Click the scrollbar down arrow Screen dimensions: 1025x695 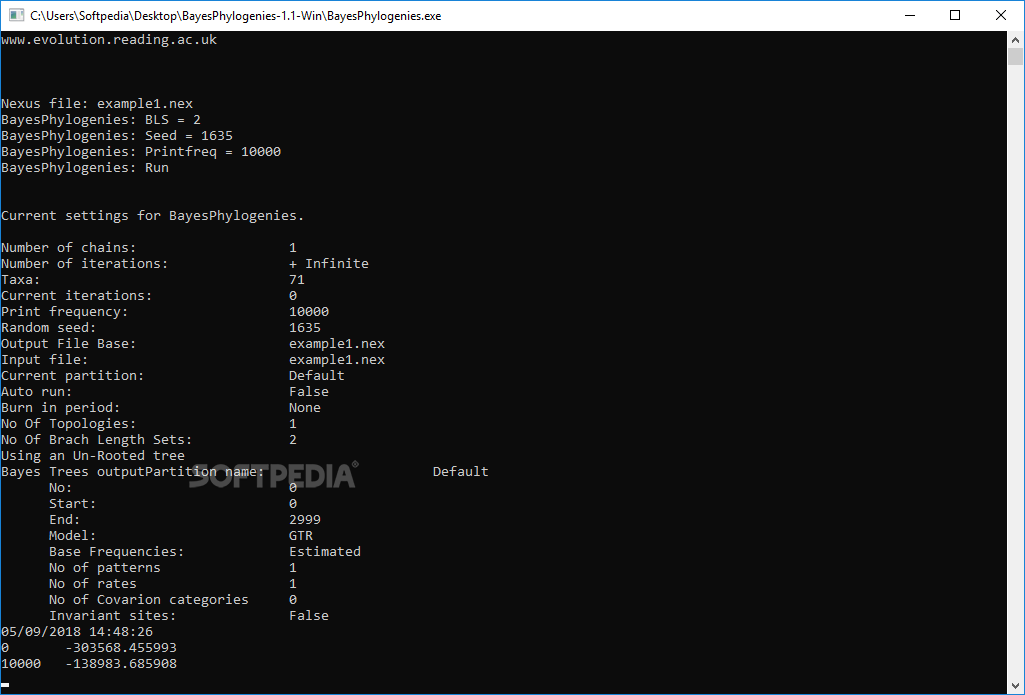(x=1015, y=687)
